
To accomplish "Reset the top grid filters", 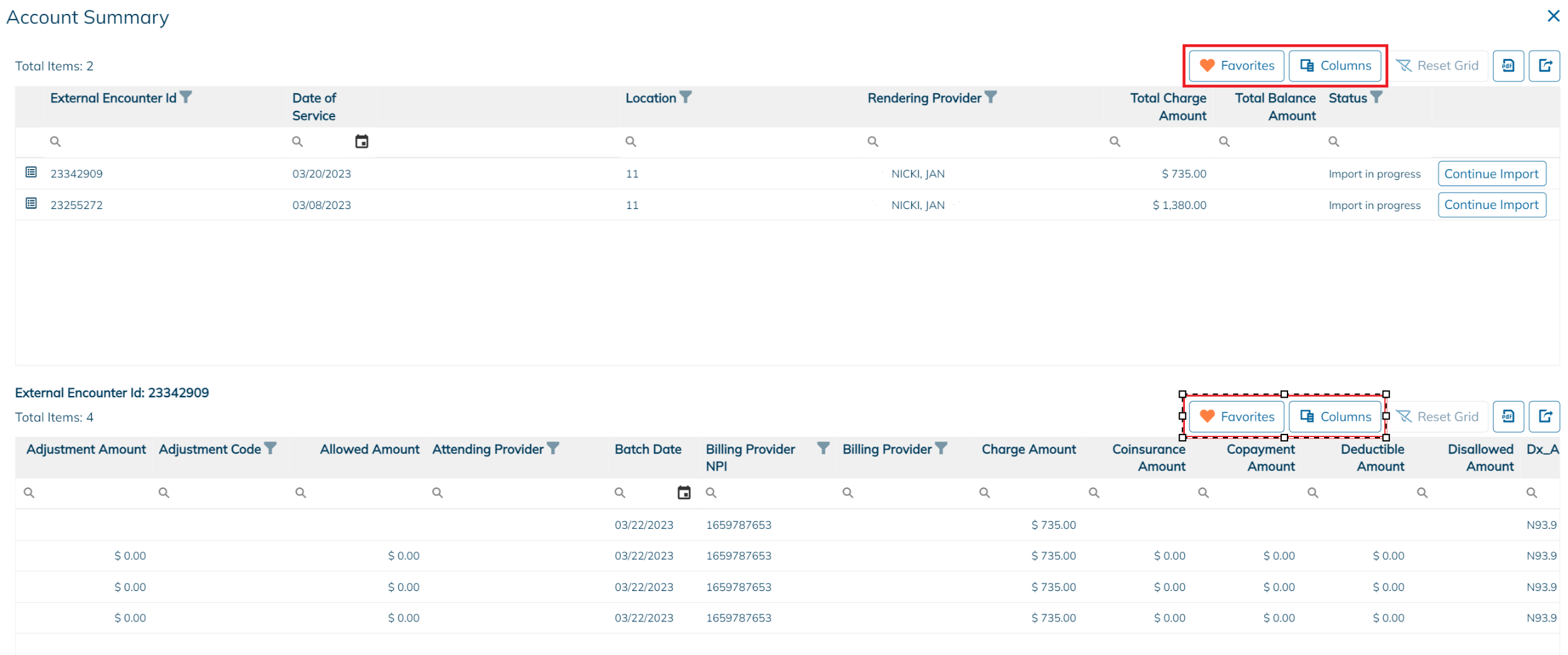I will coord(1438,66).
